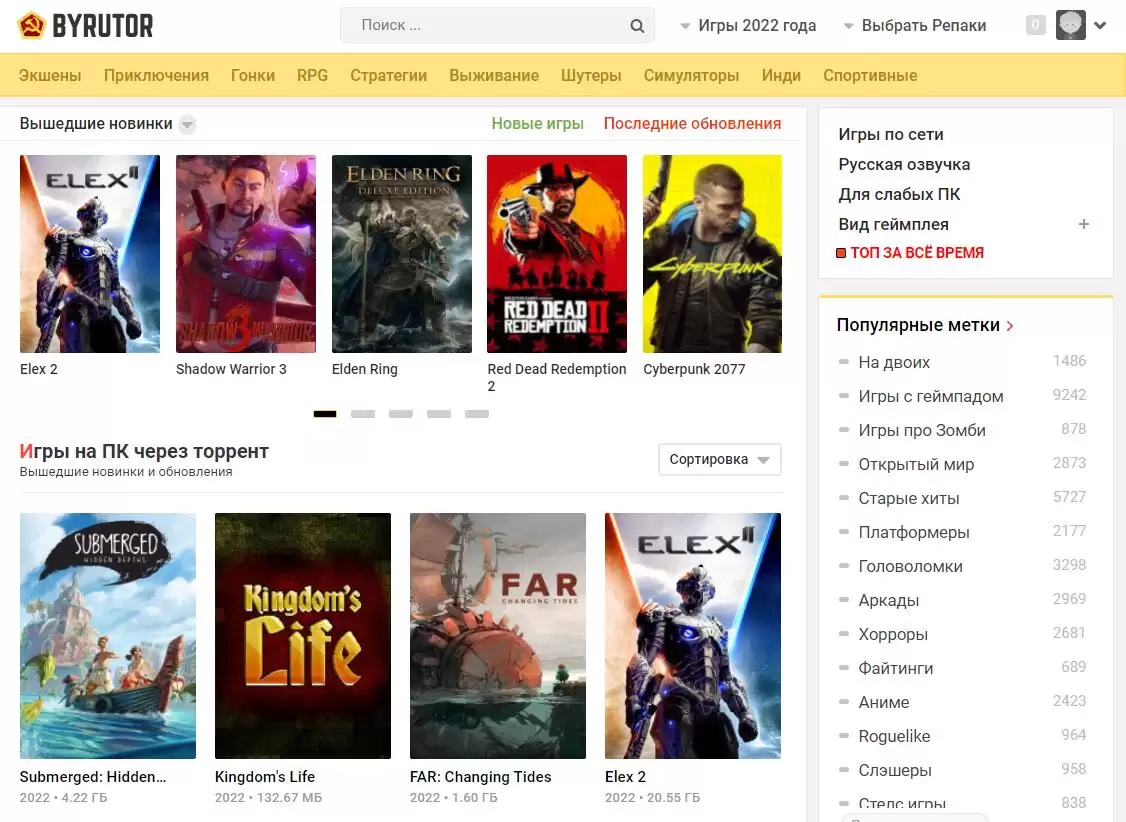Screen dimensions: 1126x822
Task: Click the plus icon beside Вид геймплея
Action: [x=1083, y=224]
